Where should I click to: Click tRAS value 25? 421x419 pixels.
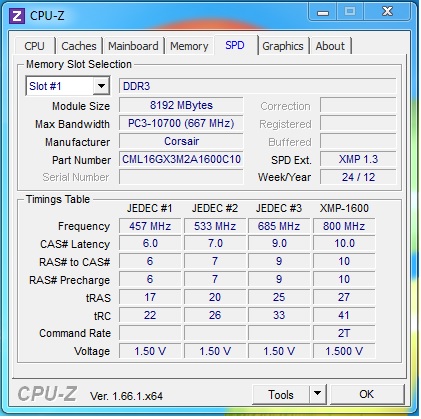pyautogui.click(x=279, y=297)
